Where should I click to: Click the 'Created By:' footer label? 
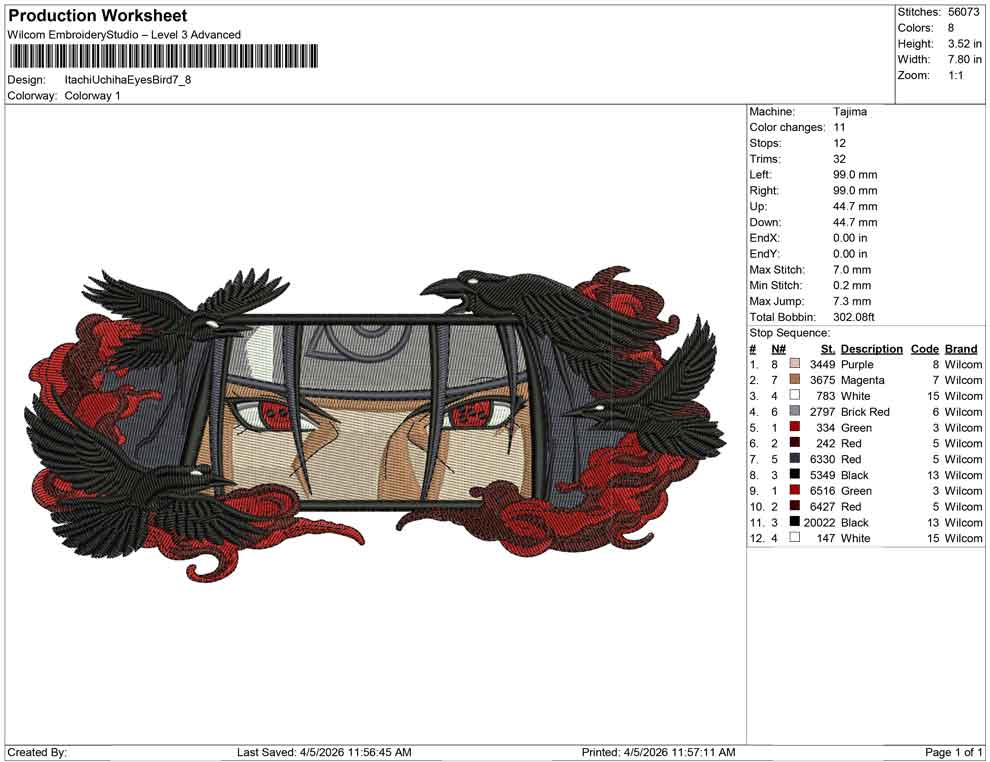pos(37,753)
